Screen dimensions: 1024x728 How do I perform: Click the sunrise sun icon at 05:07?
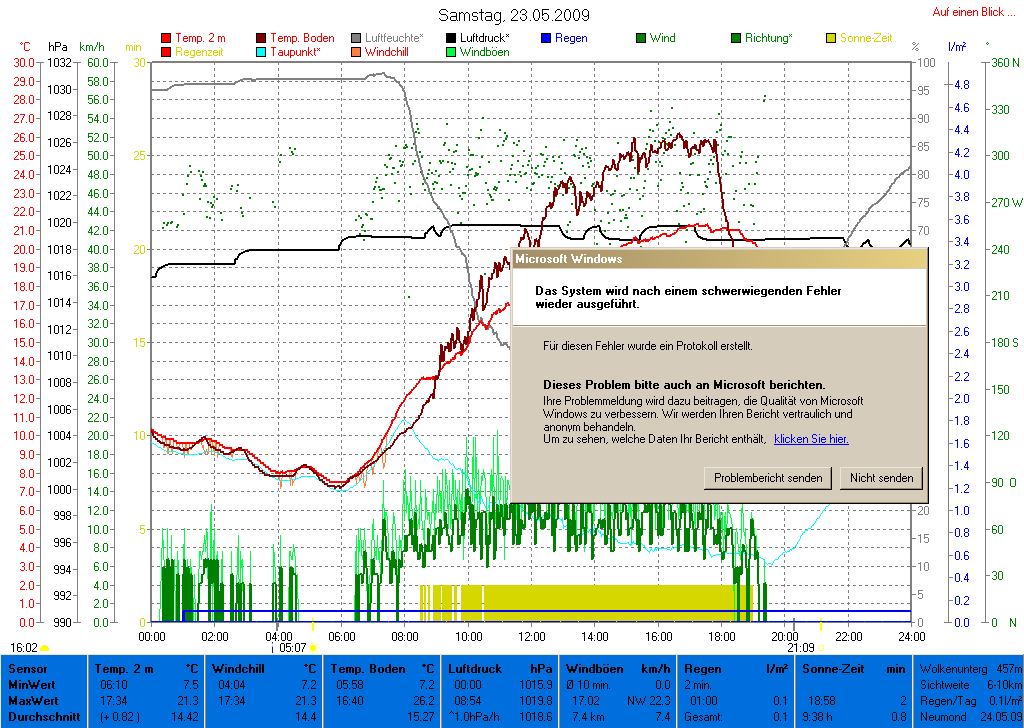[313, 648]
